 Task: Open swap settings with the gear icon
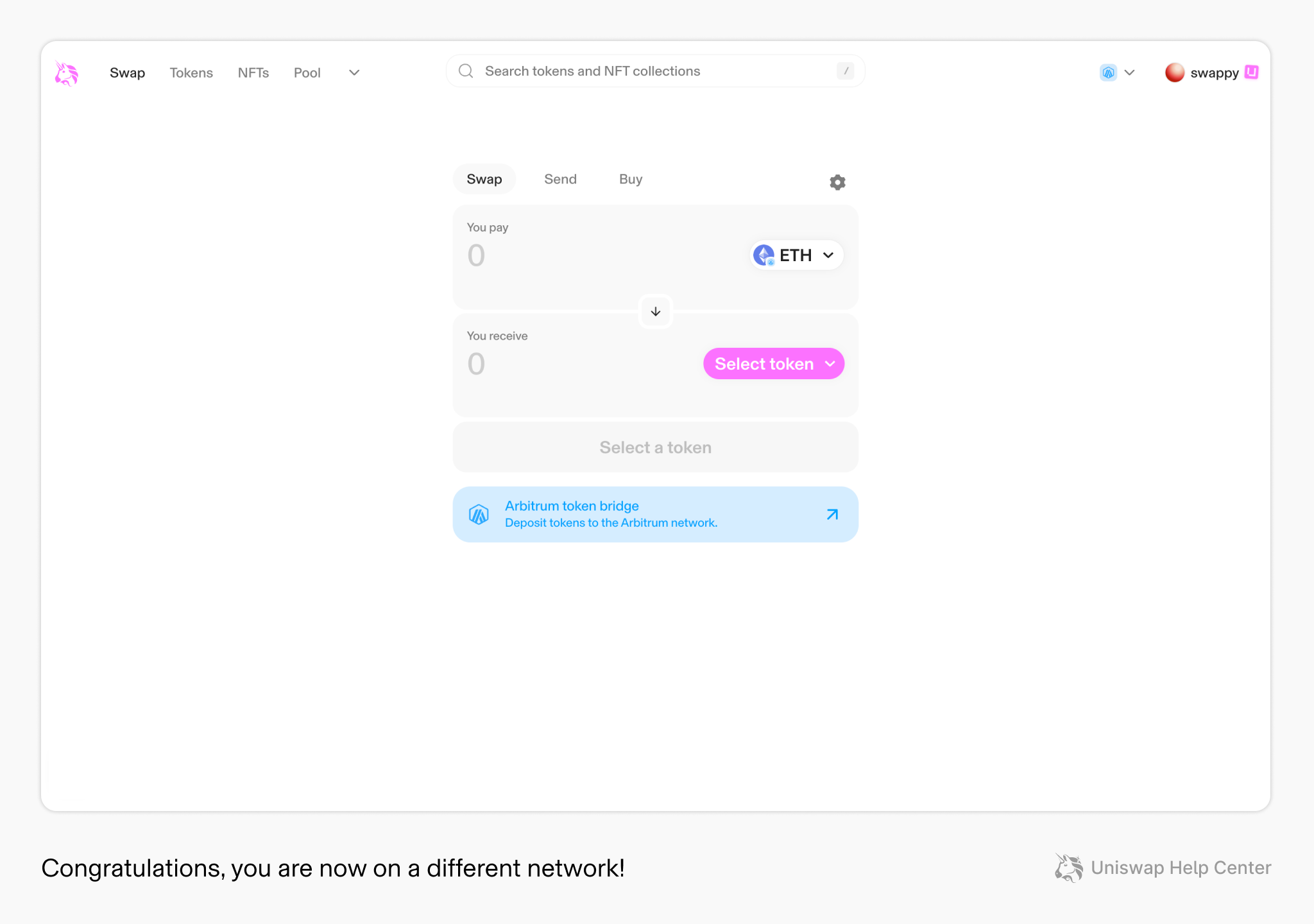point(837,182)
